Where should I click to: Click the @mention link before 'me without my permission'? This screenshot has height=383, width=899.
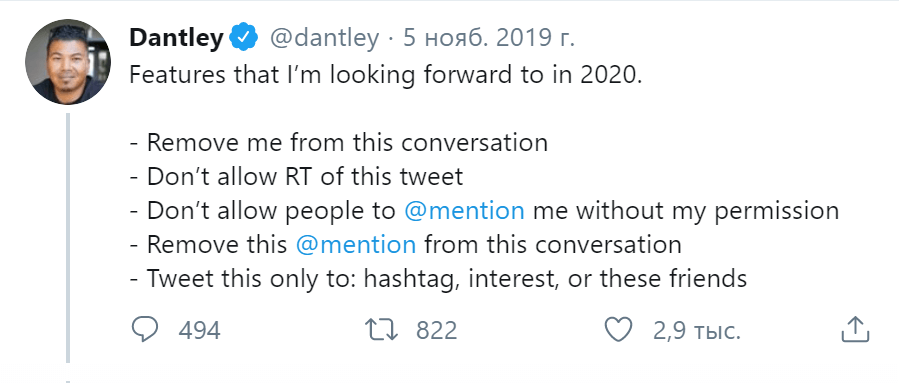pos(464,211)
